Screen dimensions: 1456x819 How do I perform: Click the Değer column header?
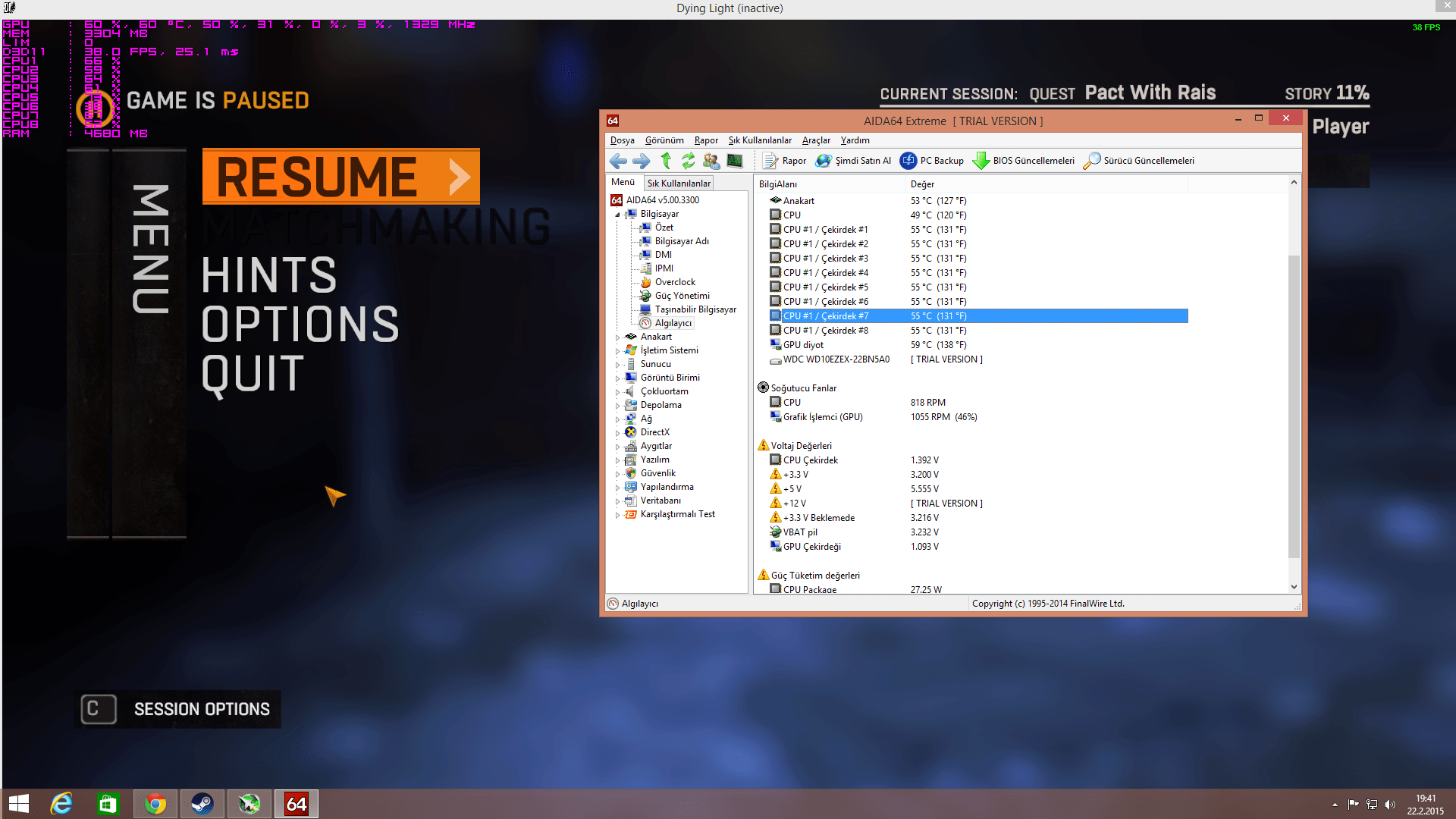click(x=922, y=184)
